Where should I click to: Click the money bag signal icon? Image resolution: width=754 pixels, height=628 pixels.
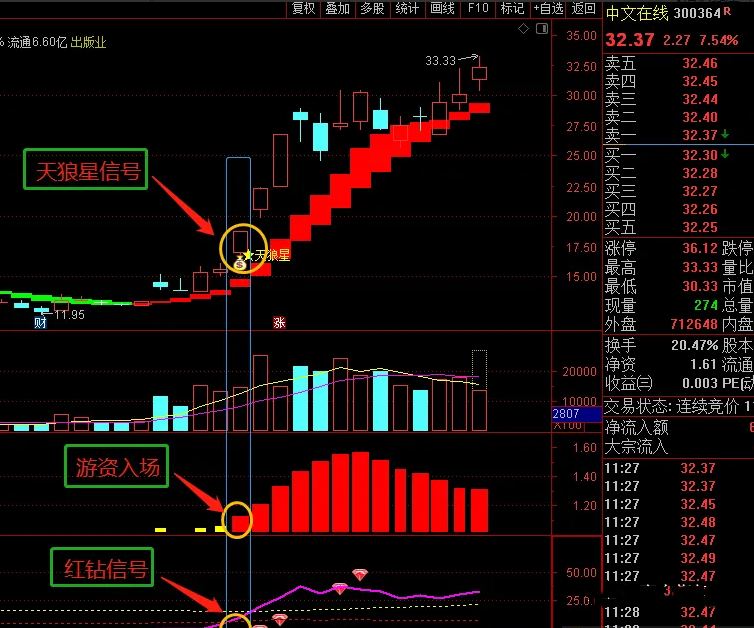pyautogui.click(x=241, y=263)
